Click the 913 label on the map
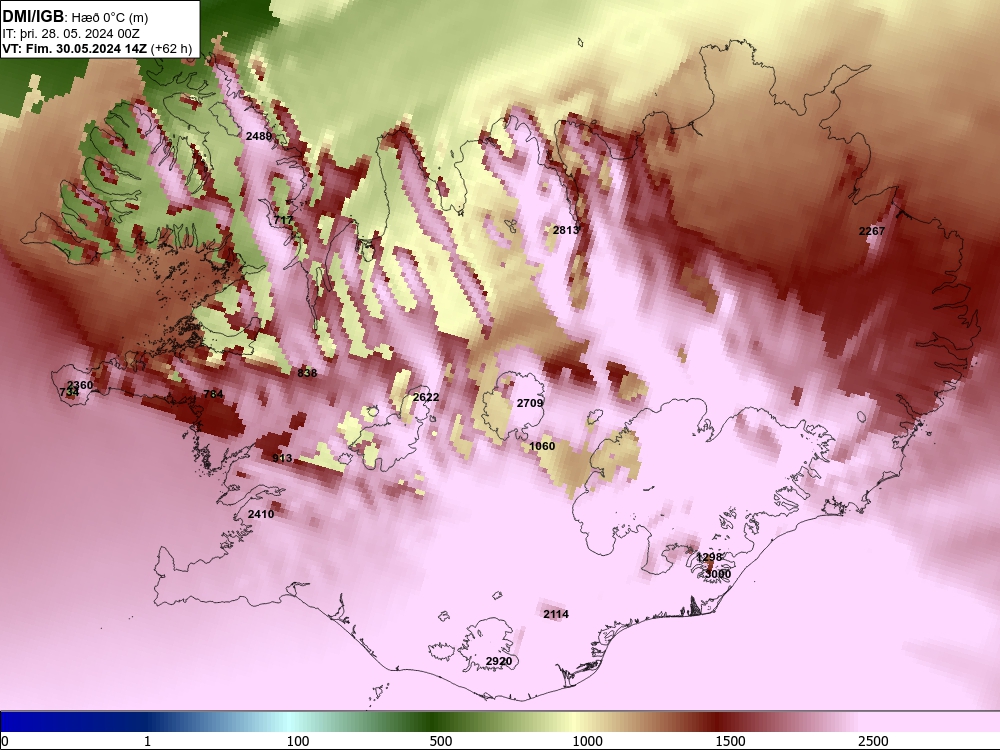The image size is (1000, 750). pyautogui.click(x=282, y=458)
